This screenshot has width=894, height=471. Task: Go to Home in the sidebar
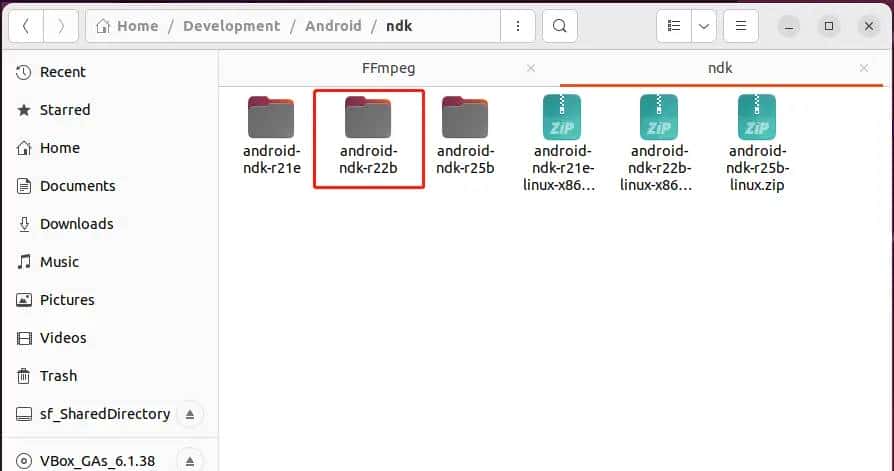pyautogui.click(x=109, y=148)
